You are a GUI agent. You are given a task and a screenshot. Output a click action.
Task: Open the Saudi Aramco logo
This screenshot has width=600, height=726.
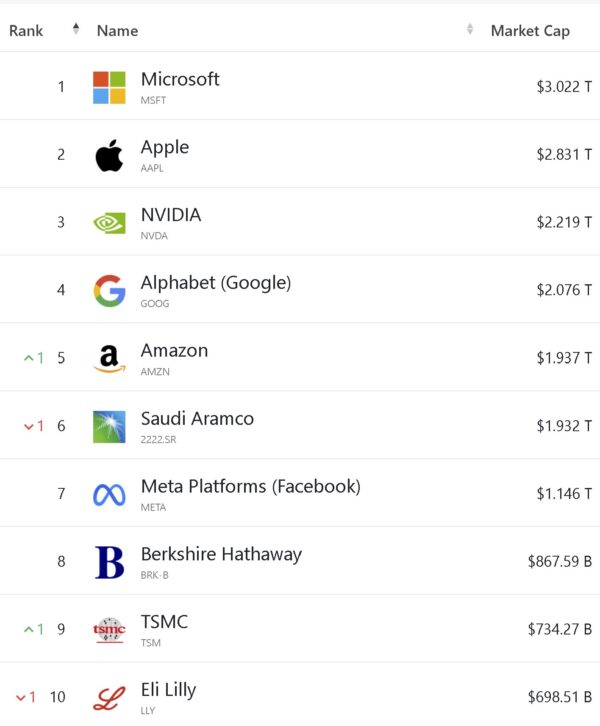tap(109, 426)
